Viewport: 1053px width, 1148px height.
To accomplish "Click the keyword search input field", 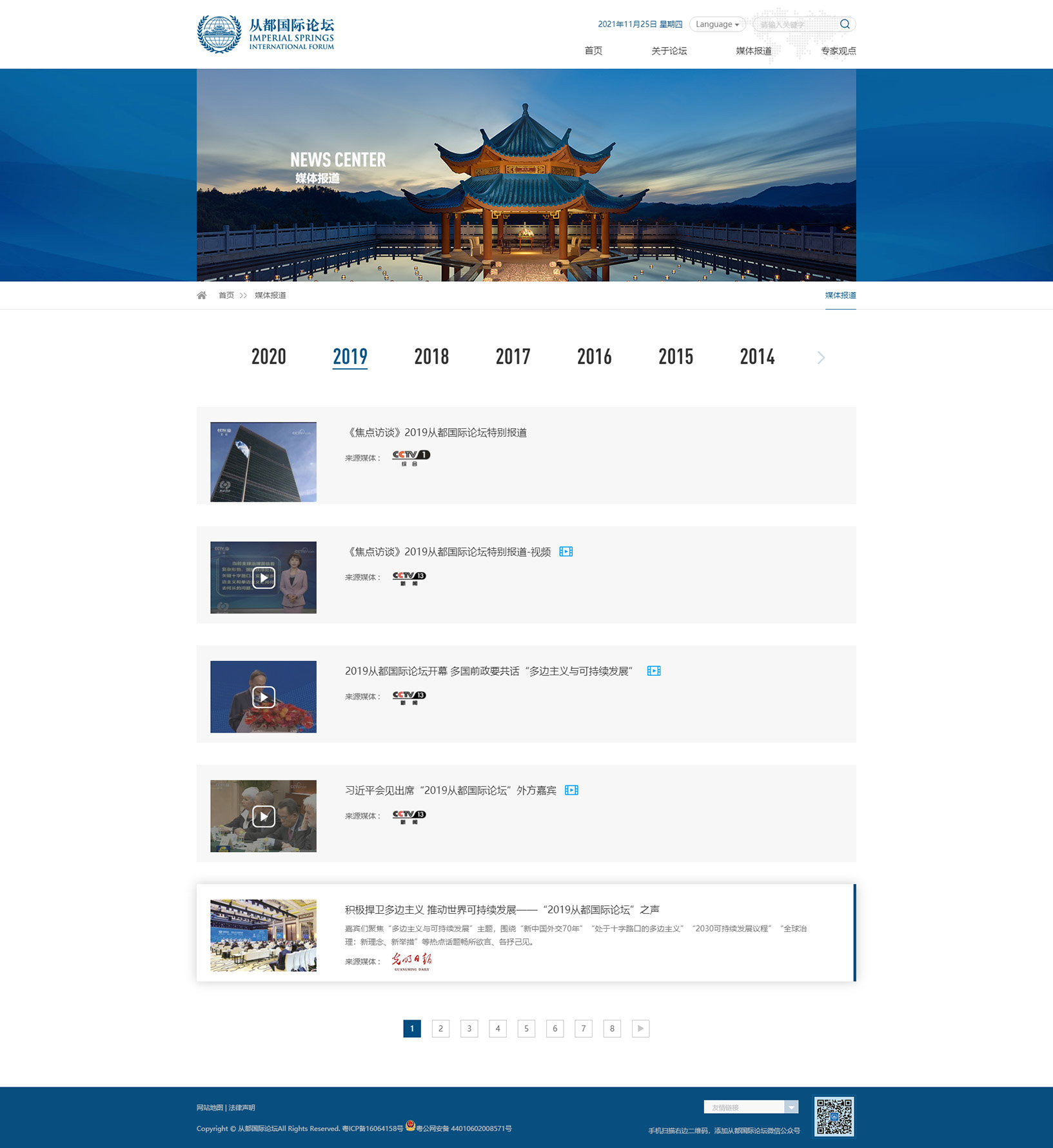I will coord(796,25).
